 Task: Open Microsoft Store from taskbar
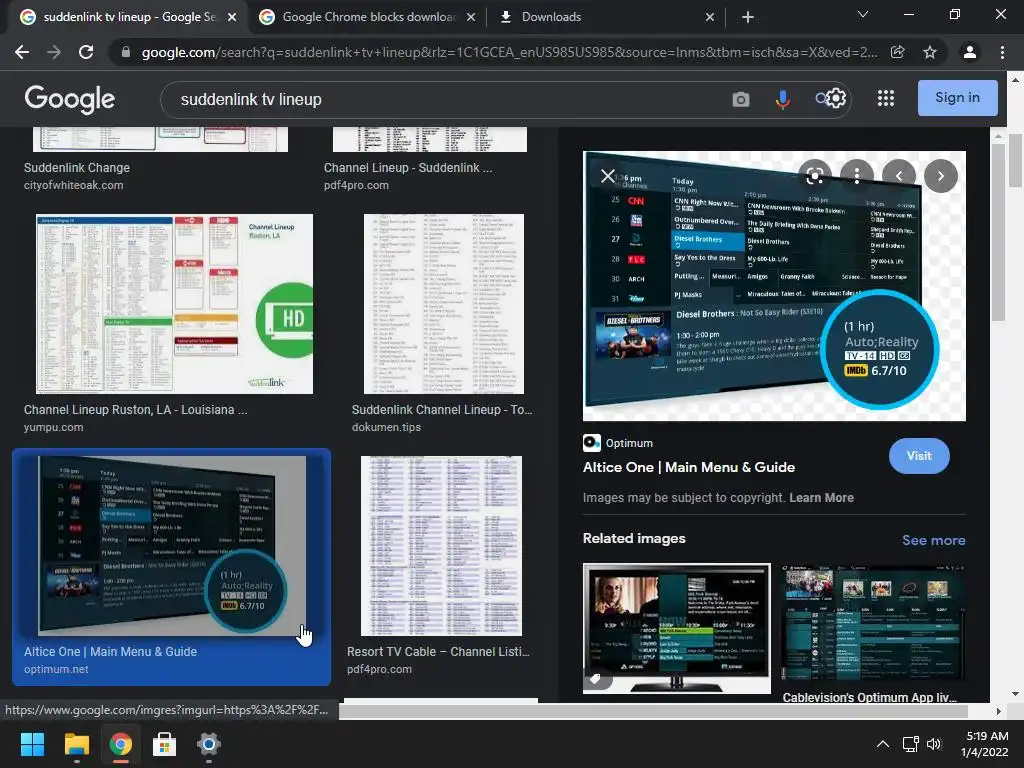click(x=165, y=744)
